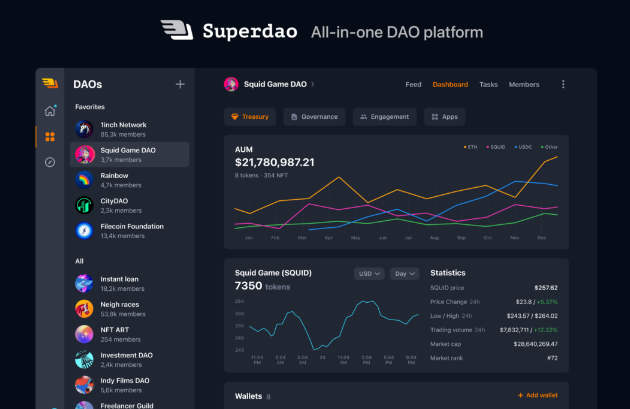Click the AUM value $21,780,987.21
The image size is (630, 409).
tap(274, 162)
